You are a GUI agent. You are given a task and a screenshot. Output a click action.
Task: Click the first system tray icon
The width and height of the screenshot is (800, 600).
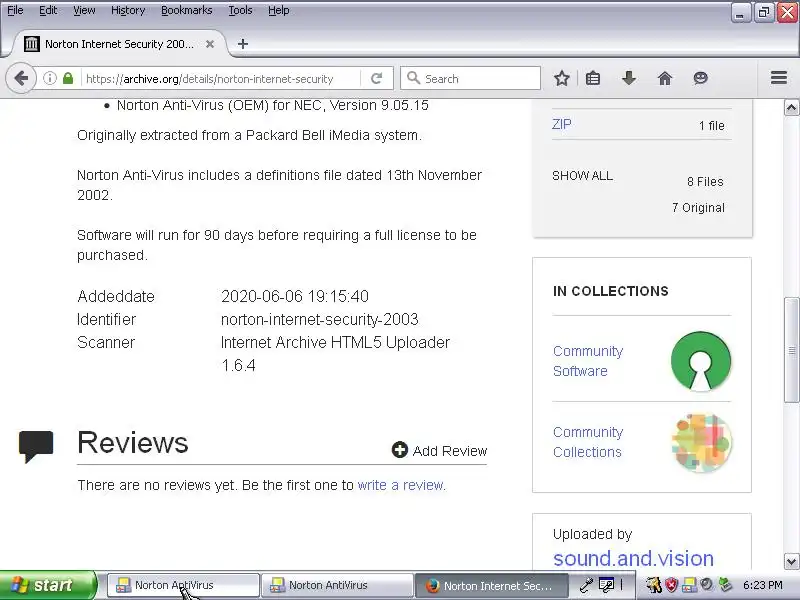654,585
